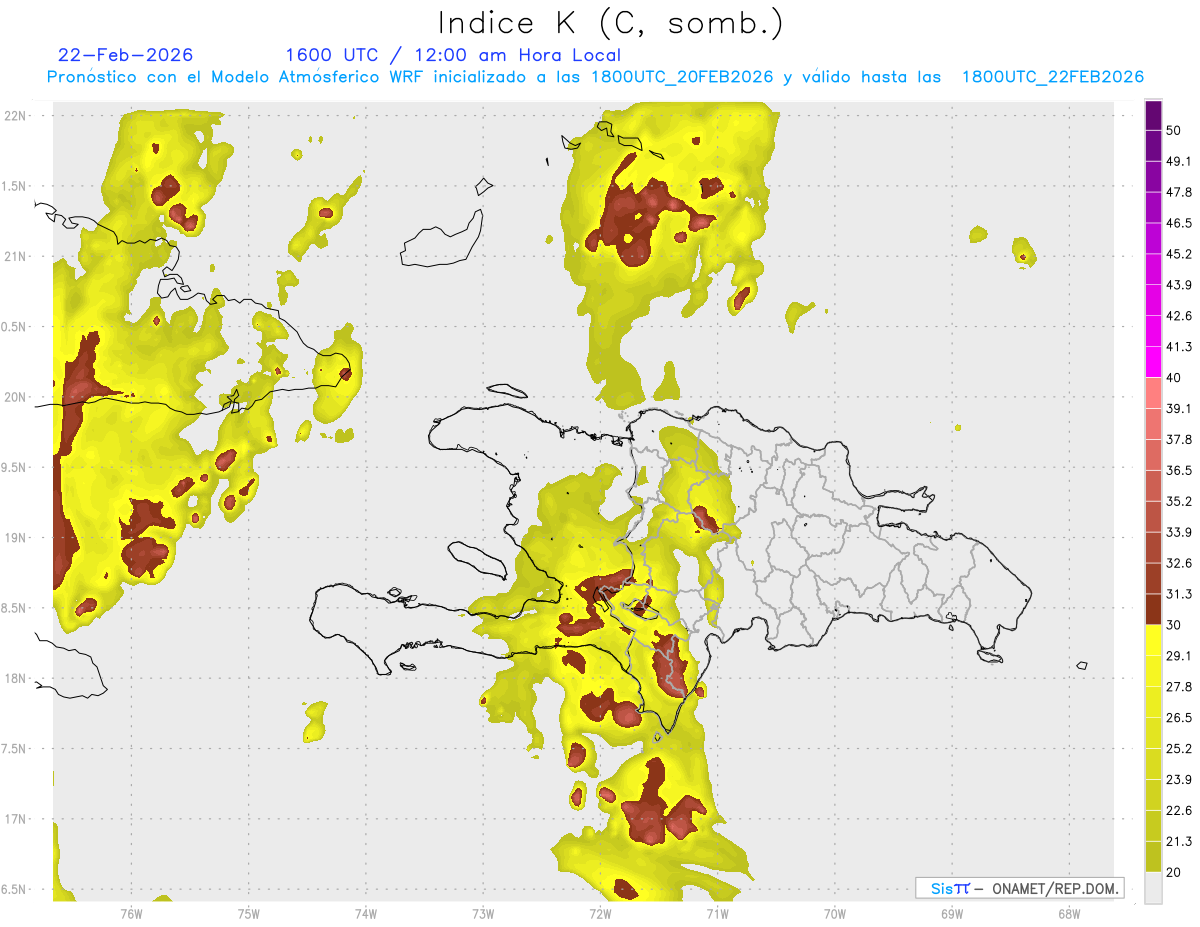This screenshot has width=1200, height=927.
Task: Click the '29.1' color scale value
Action: pos(1179,656)
